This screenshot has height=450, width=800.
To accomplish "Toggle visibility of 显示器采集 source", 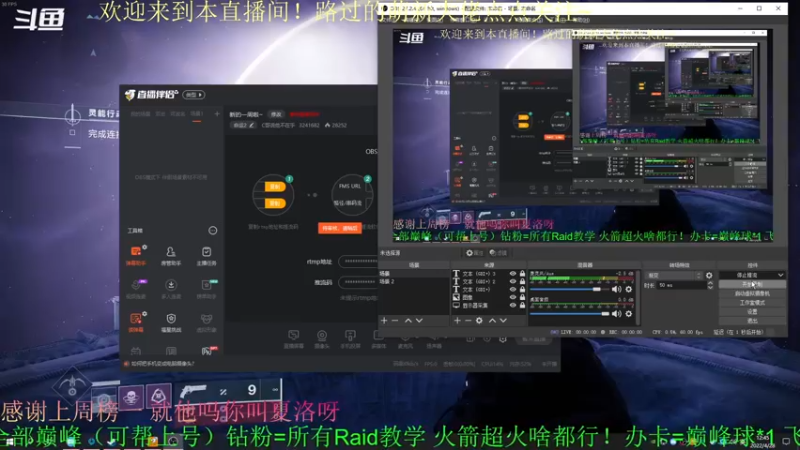I will coord(513,305).
